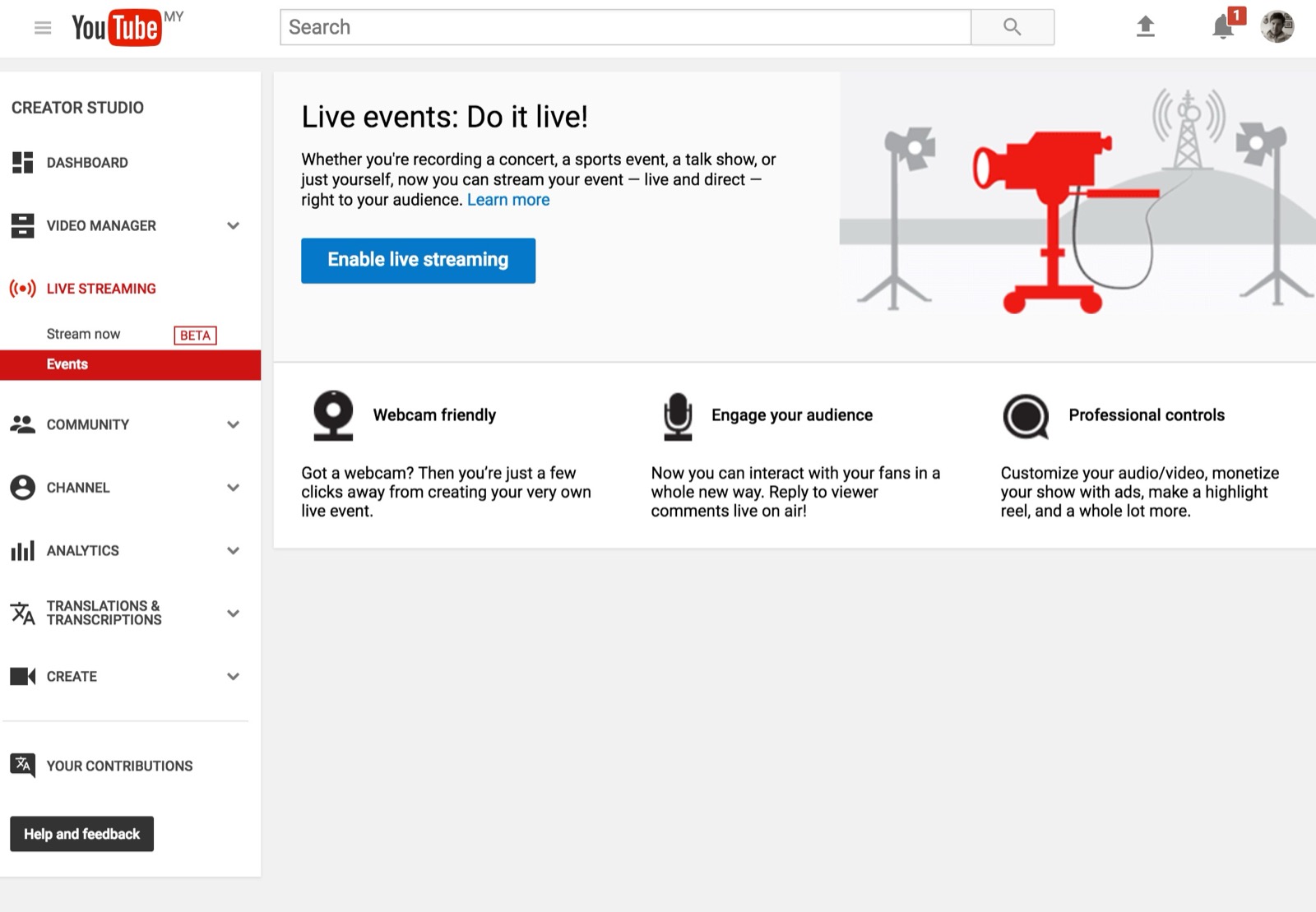
Task: Expand the Create section chevron
Action: (234, 677)
